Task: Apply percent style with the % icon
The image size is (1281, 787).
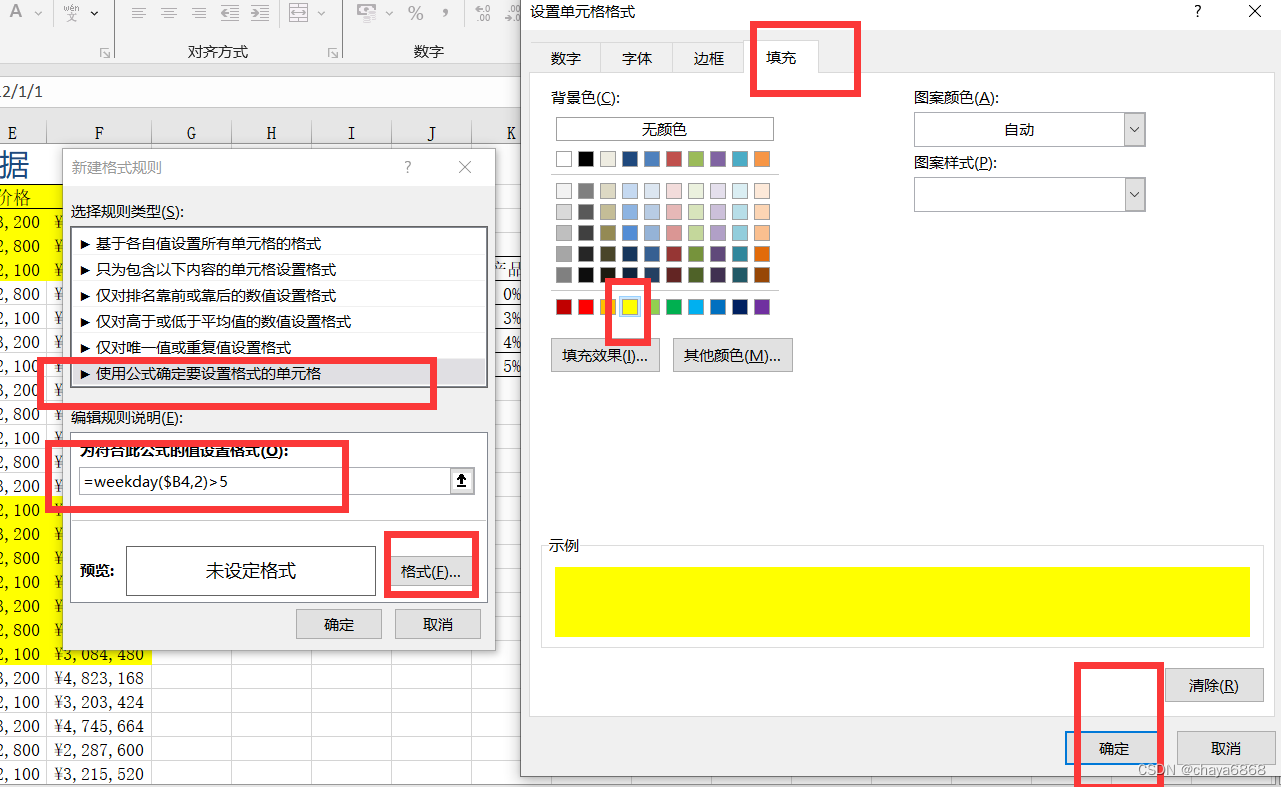Action: point(415,14)
